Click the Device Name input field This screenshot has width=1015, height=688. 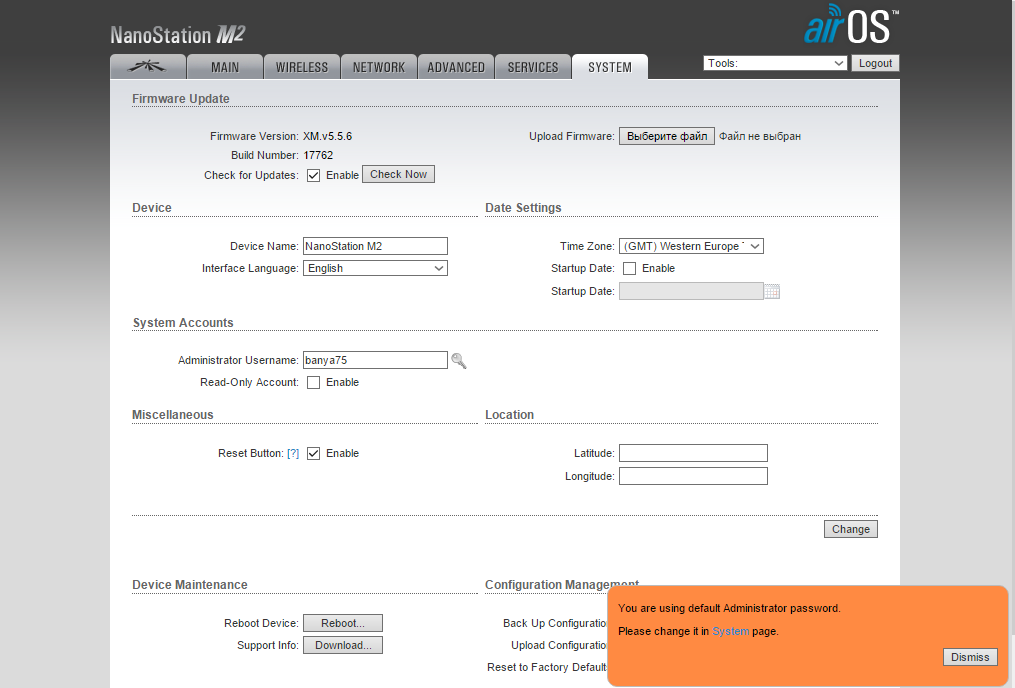(375, 246)
